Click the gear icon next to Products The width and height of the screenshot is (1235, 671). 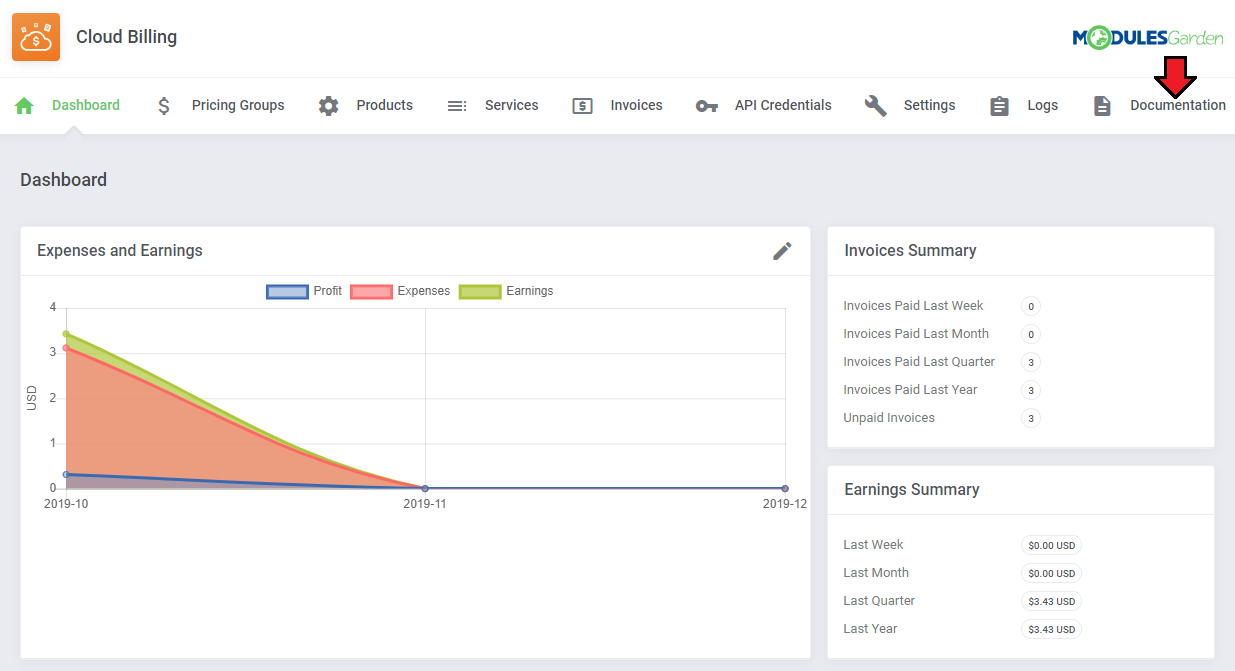[x=329, y=105]
